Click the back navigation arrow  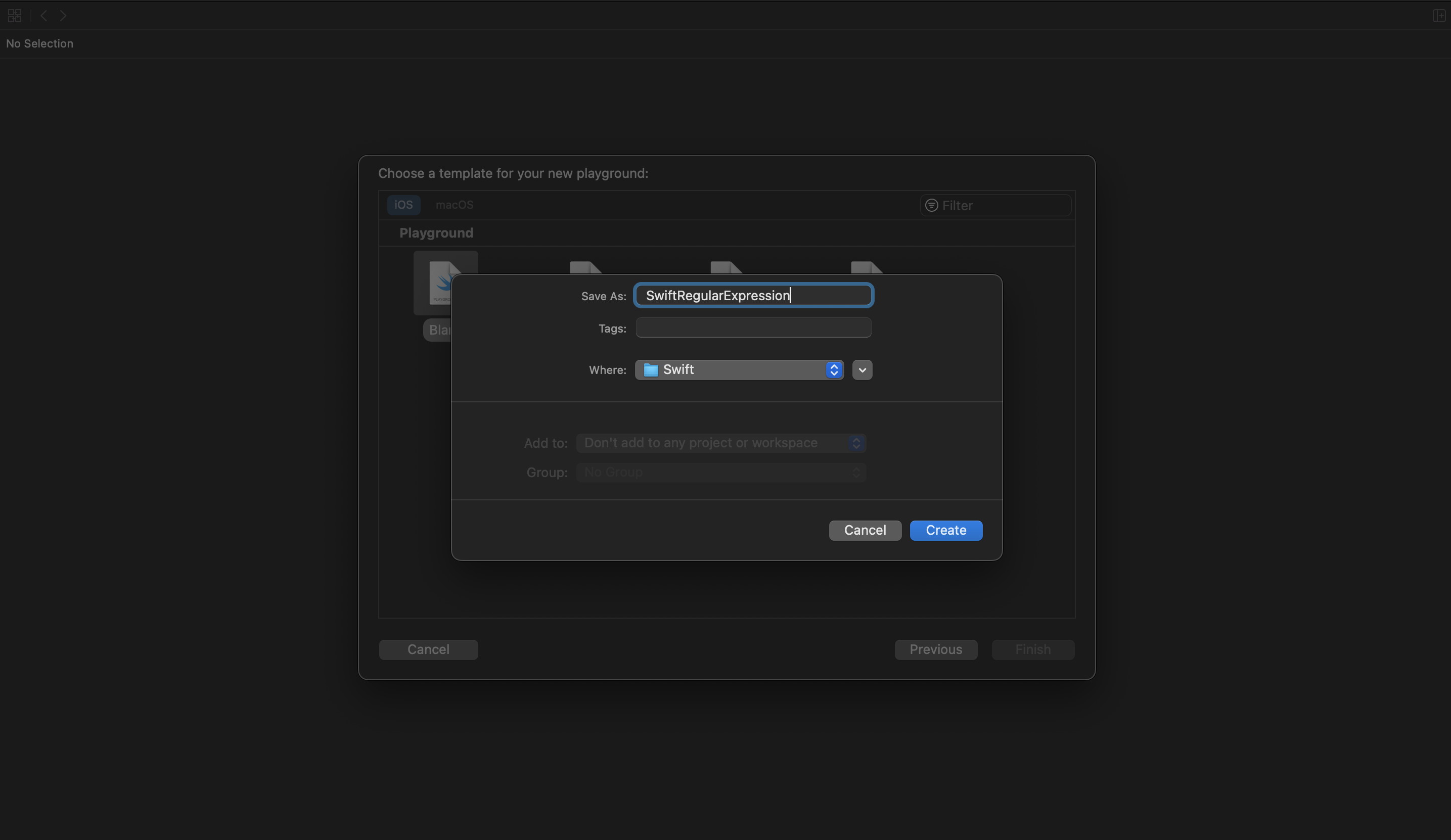click(44, 16)
